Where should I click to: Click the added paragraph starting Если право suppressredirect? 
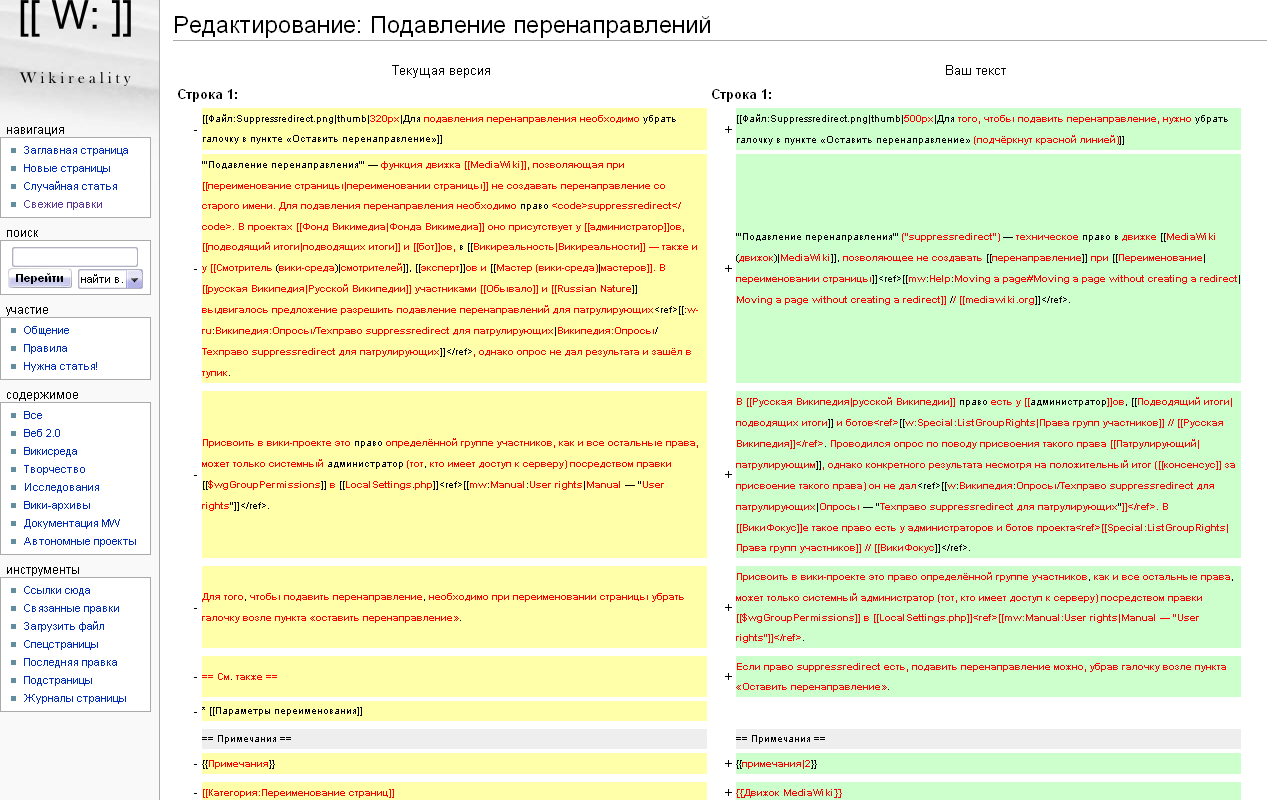[x=988, y=677]
